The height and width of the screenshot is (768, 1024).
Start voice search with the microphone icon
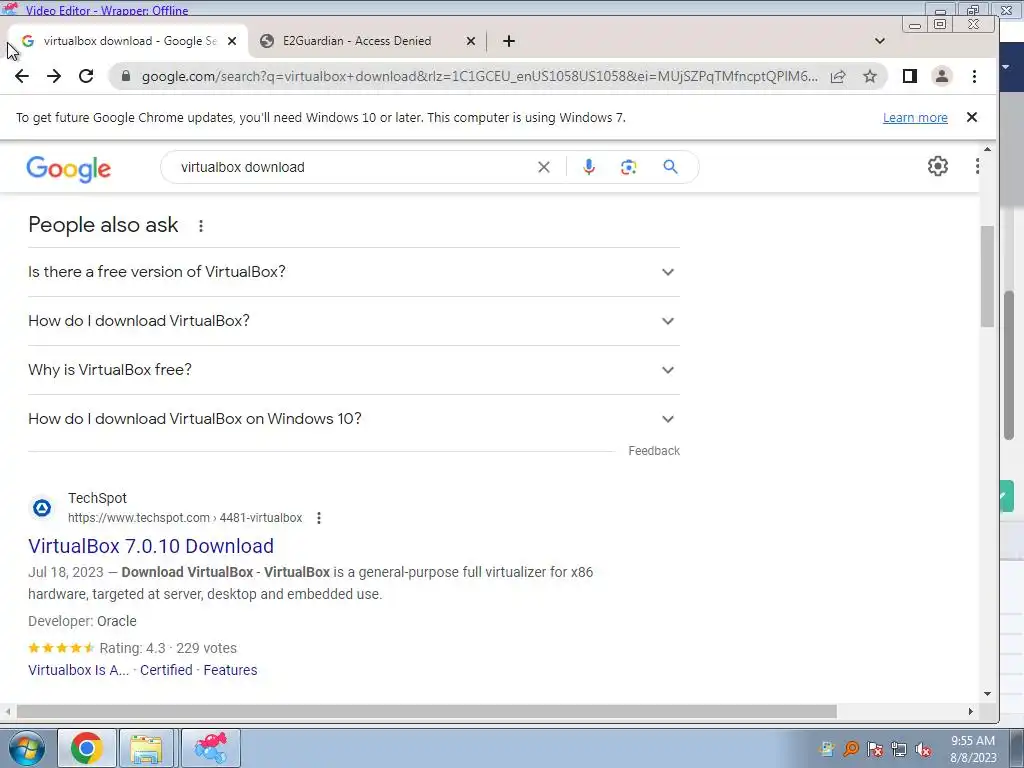(x=588, y=167)
